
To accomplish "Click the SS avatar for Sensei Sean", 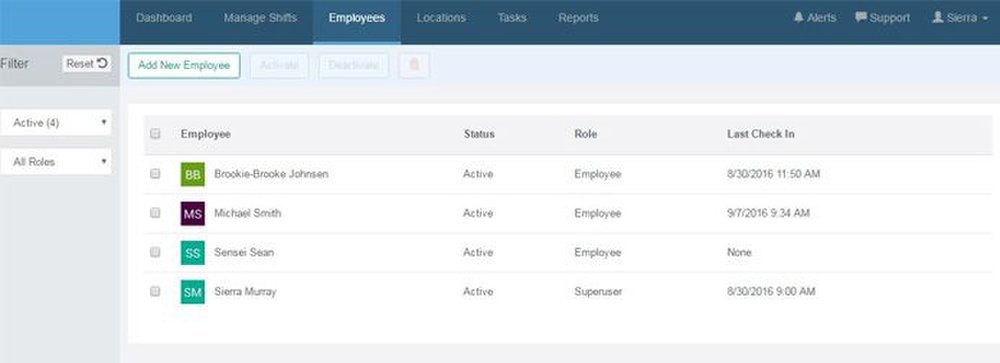I will [193, 253].
